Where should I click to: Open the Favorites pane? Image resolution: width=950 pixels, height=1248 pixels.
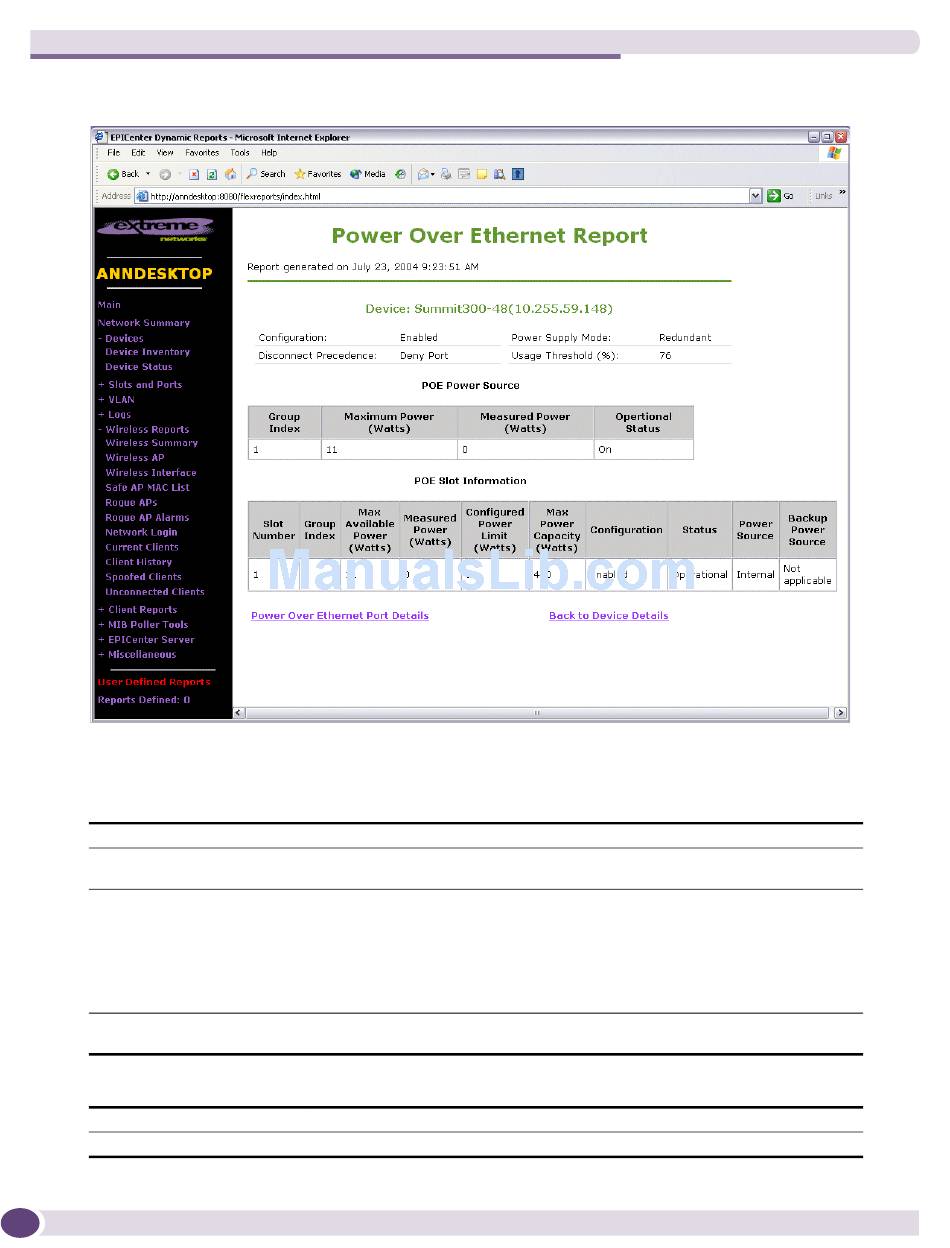[317, 174]
